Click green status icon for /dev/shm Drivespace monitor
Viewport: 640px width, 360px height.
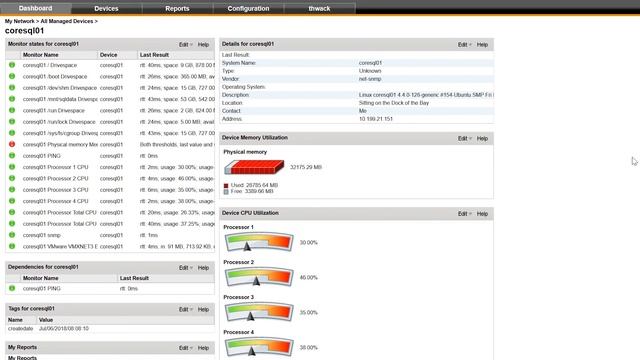click(x=12, y=88)
